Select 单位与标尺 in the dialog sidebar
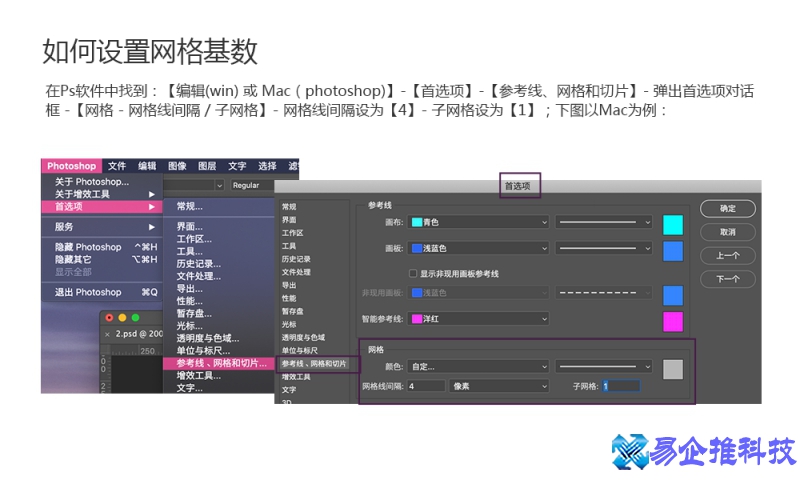The image size is (800, 480). point(299,350)
